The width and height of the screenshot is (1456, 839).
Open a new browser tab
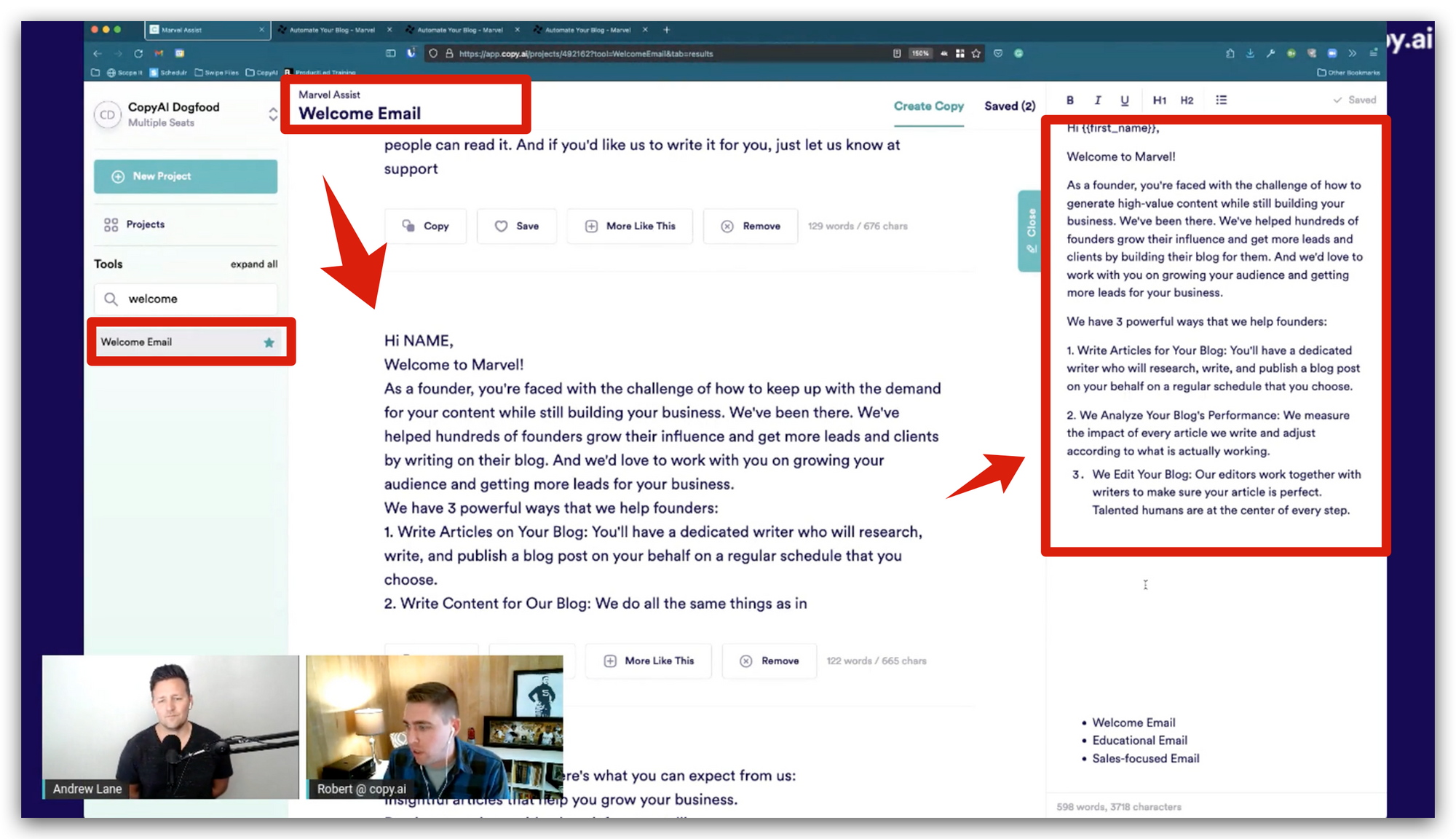point(666,30)
